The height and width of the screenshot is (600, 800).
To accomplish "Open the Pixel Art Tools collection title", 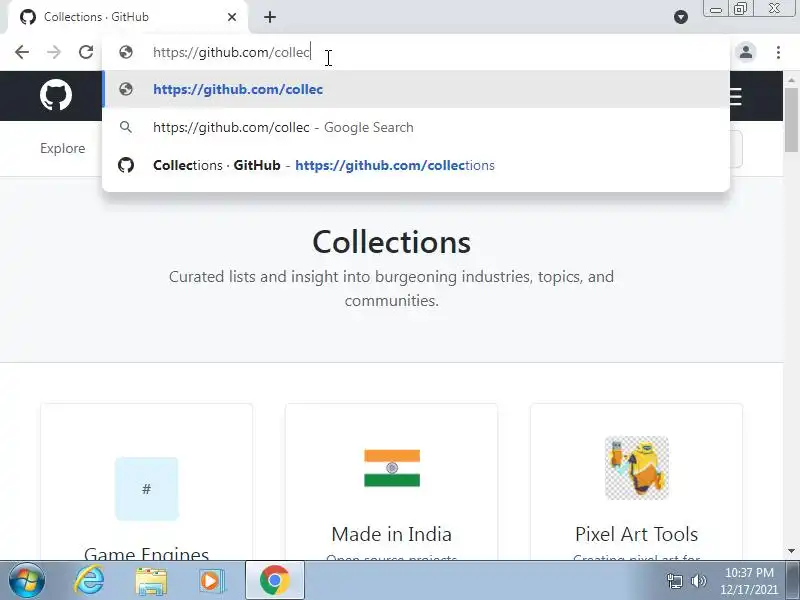I will [x=636, y=534].
